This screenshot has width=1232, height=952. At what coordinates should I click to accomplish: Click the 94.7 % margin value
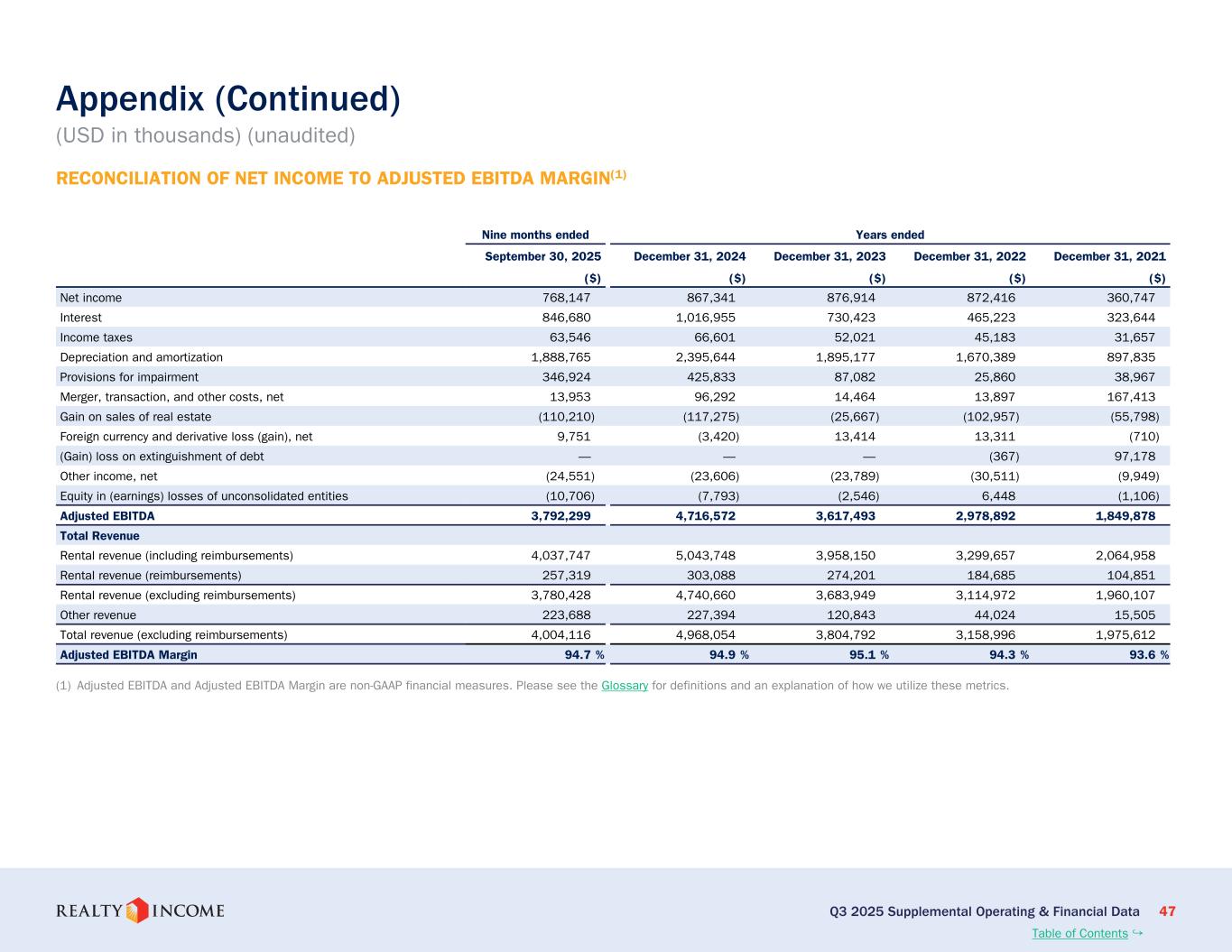[x=583, y=655]
